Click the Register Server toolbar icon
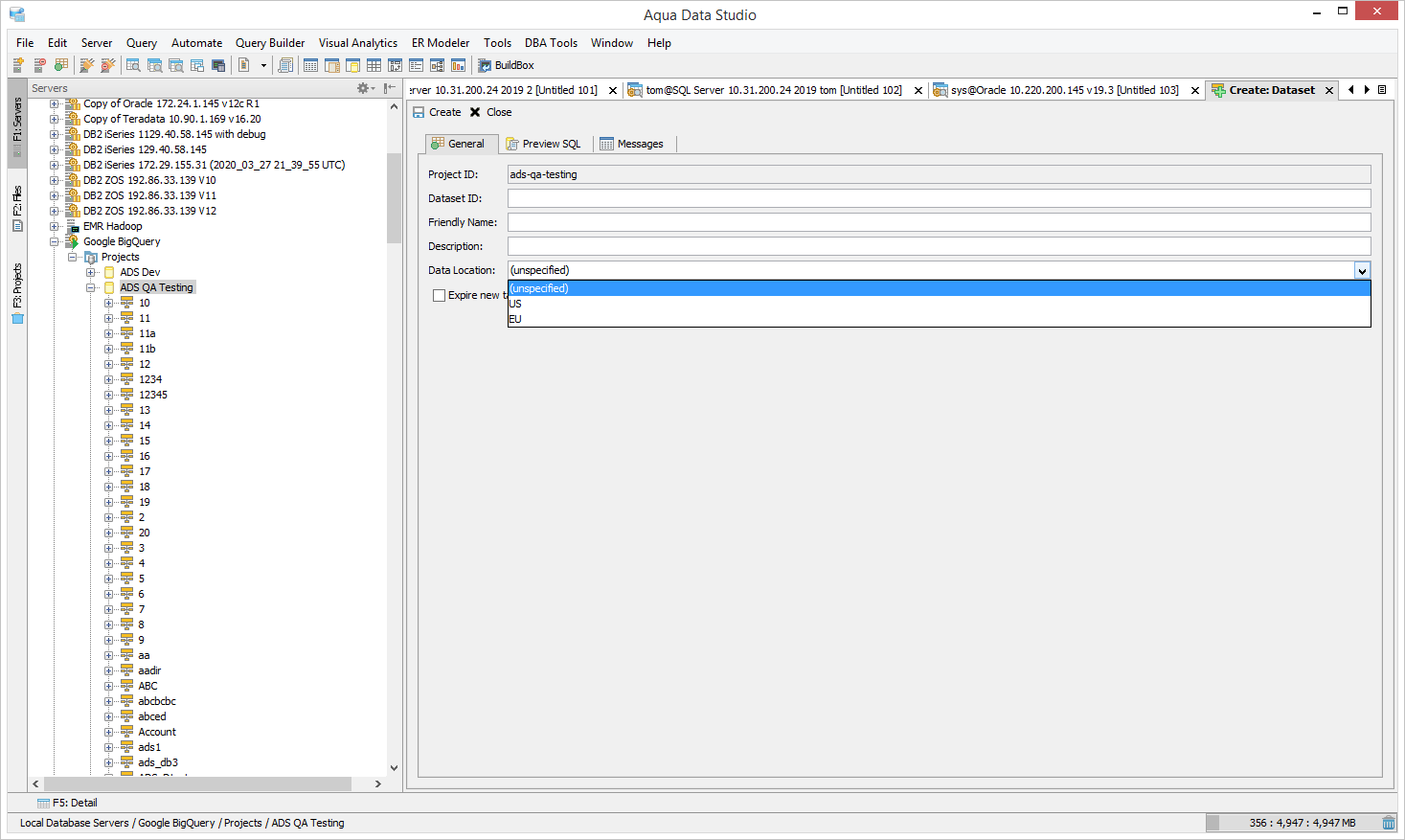Image resolution: width=1405 pixels, height=840 pixels. point(18,65)
